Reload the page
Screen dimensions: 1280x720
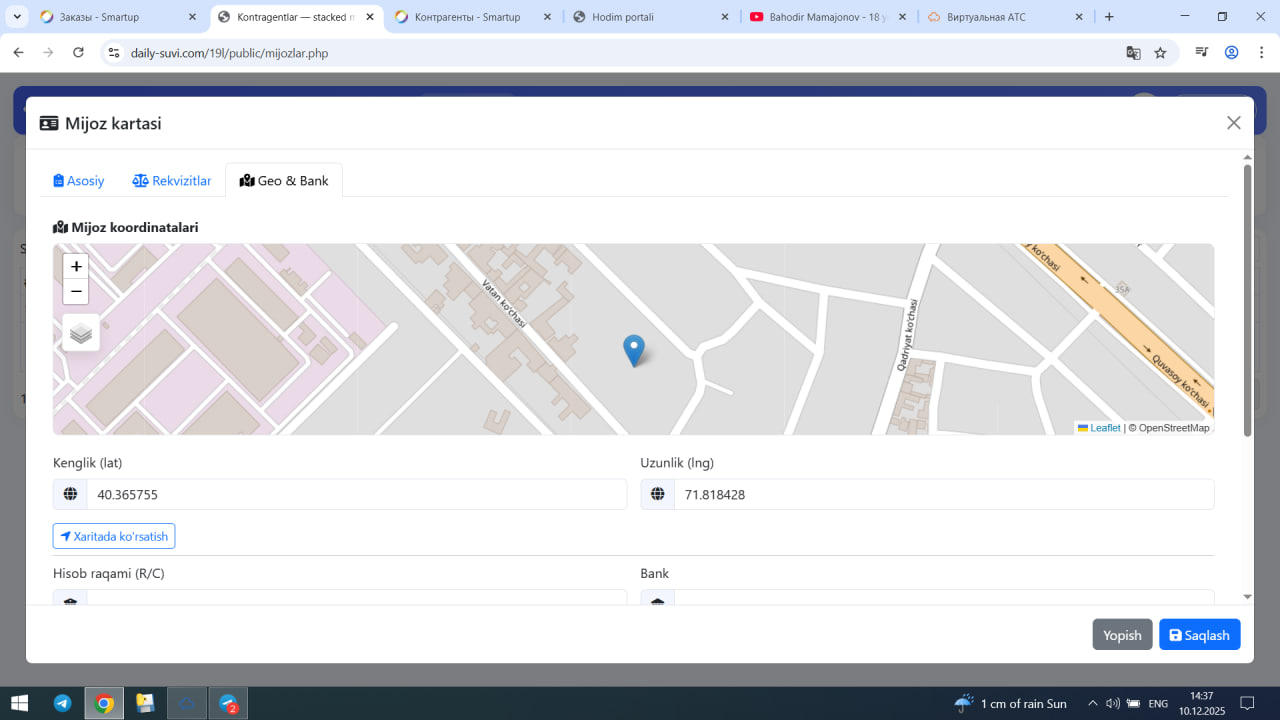(x=78, y=53)
